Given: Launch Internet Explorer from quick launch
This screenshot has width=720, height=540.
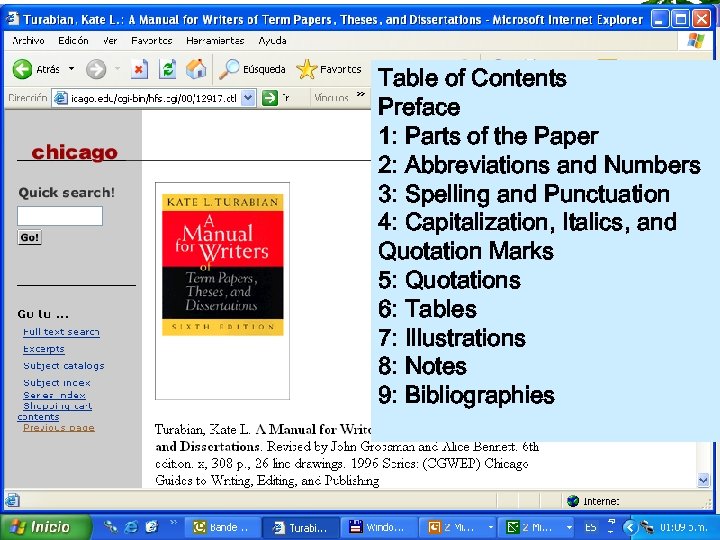Looking at the screenshot, I should click(131, 527).
